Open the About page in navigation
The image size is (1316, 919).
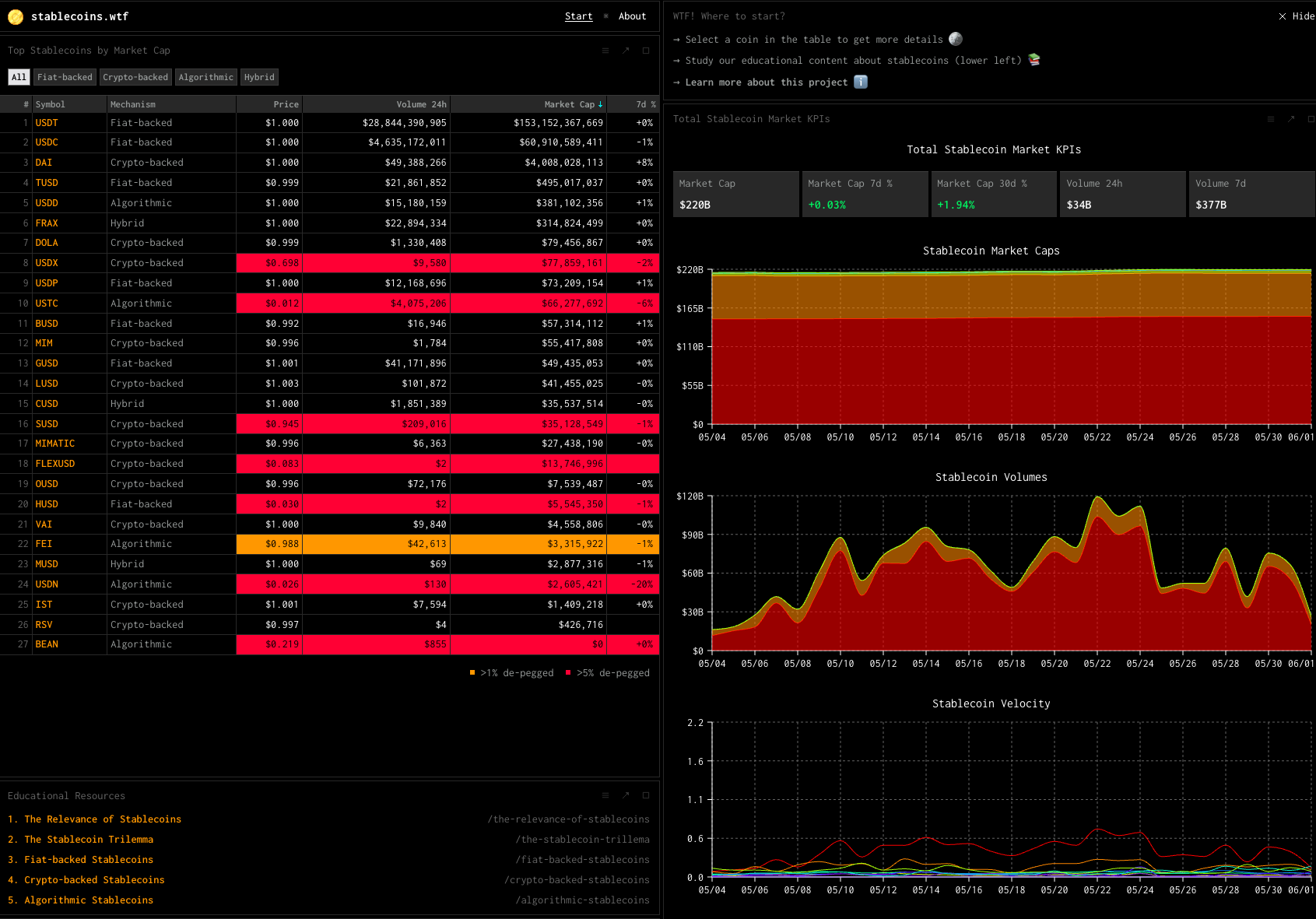click(632, 16)
